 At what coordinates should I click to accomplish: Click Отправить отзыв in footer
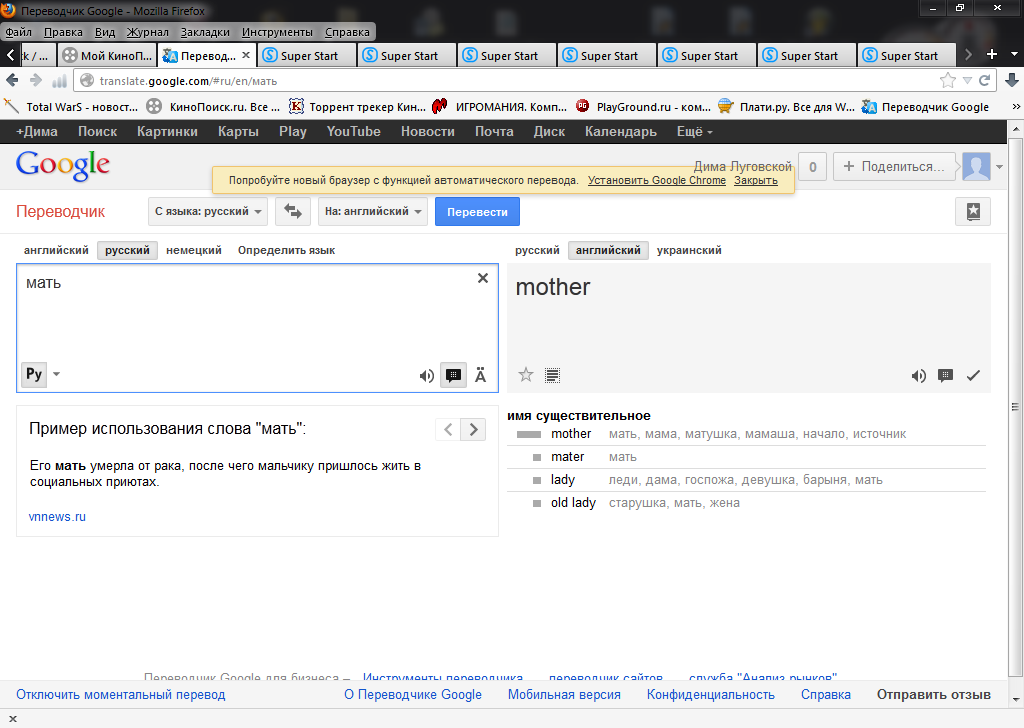click(x=933, y=695)
